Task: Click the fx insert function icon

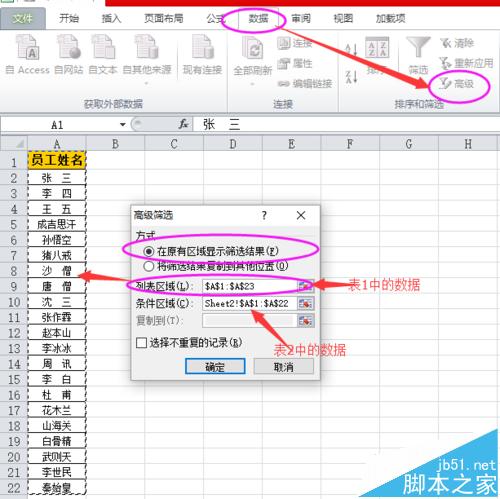Action: tap(183, 124)
